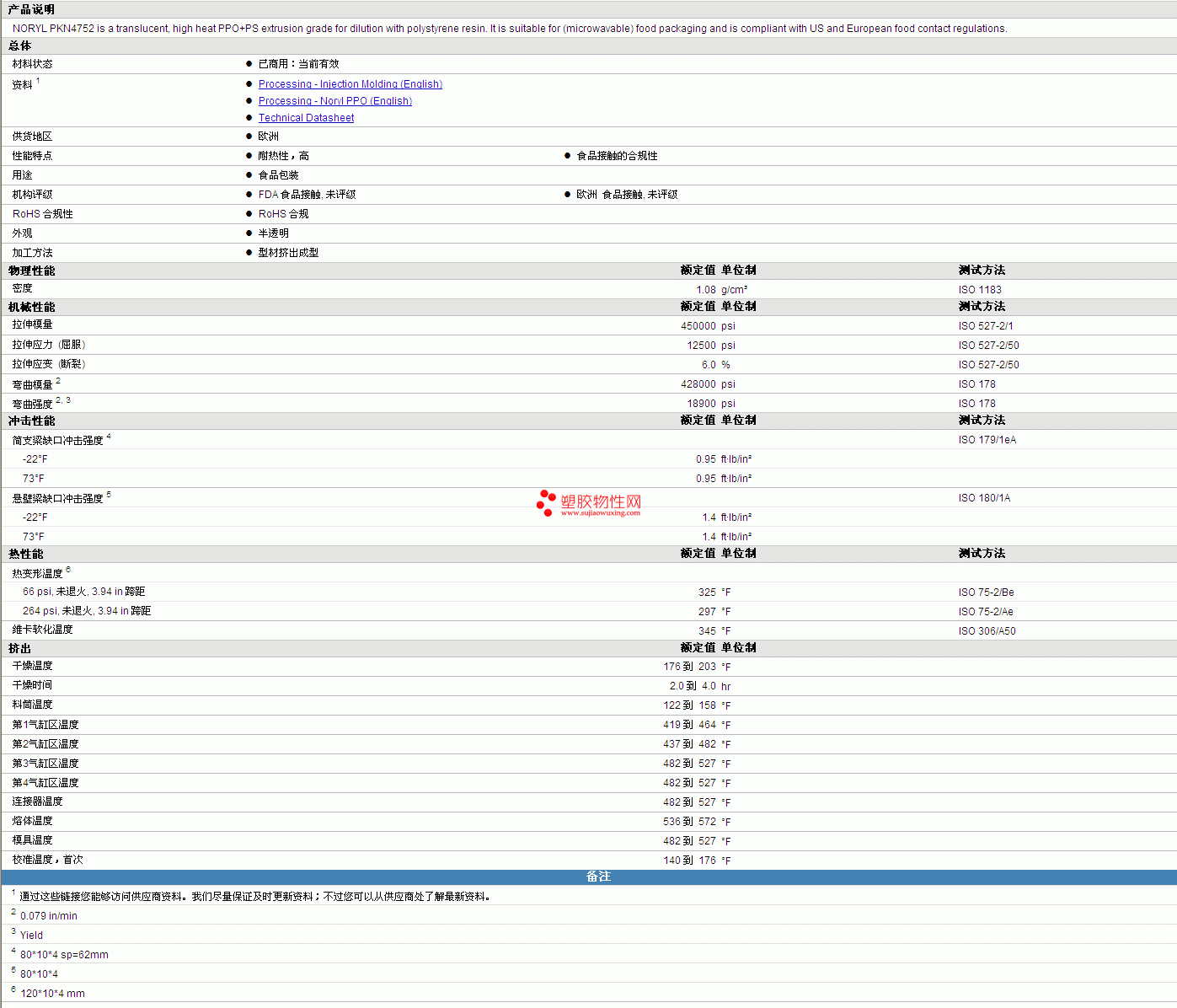Click the 食品包装 usage value
The height and width of the screenshot is (1008, 1177).
(x=278, y=175)
